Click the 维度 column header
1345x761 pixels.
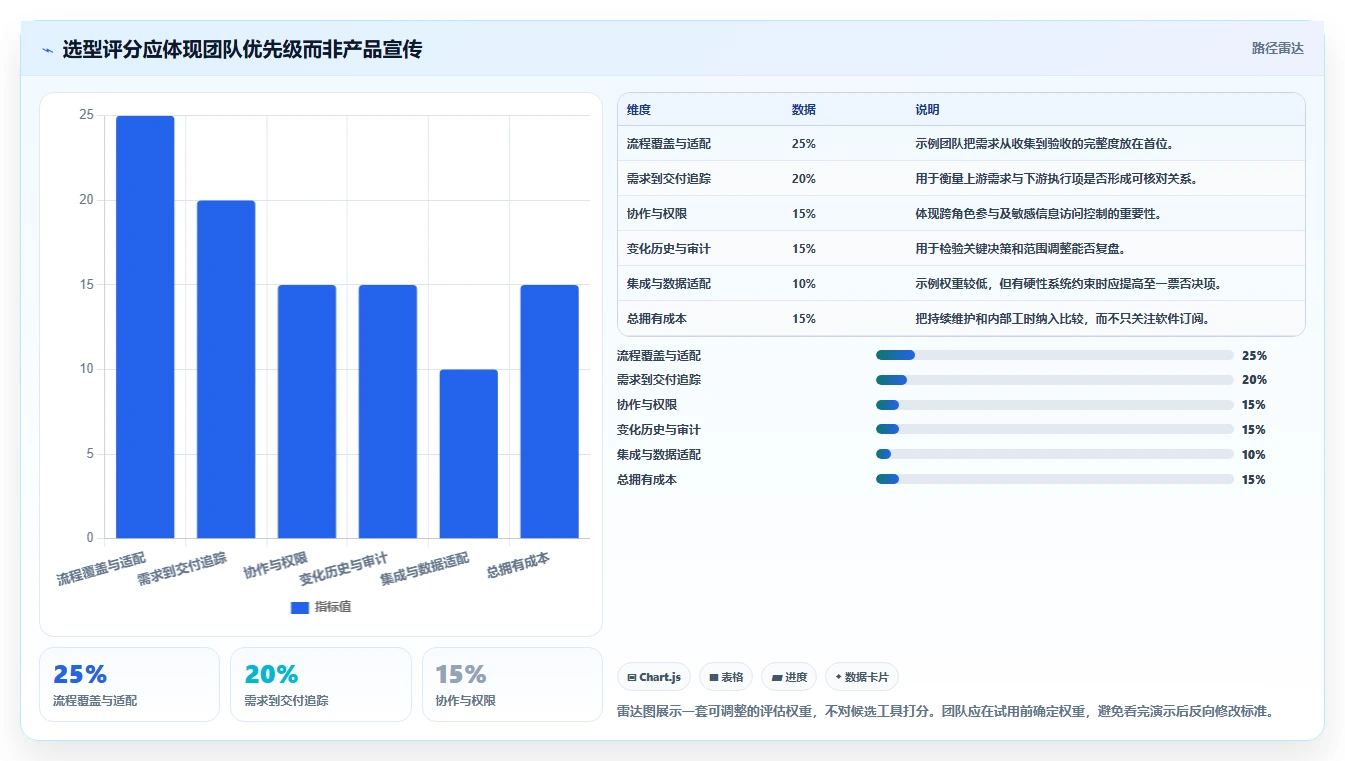tap(639, 110)
